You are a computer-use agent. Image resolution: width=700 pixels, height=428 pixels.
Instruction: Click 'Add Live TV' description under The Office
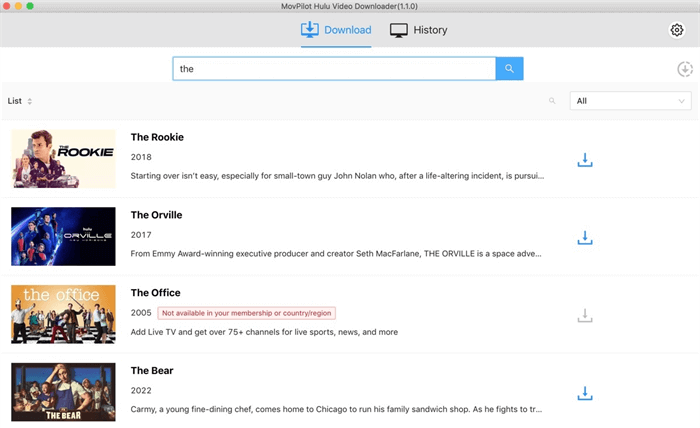264,332
